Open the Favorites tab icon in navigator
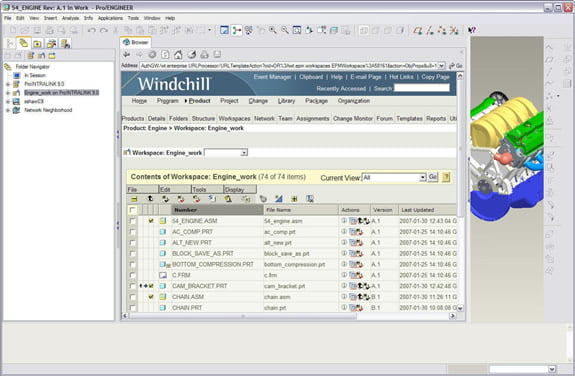The height and width of the screenshot is (376, 575). pos(37,44)
